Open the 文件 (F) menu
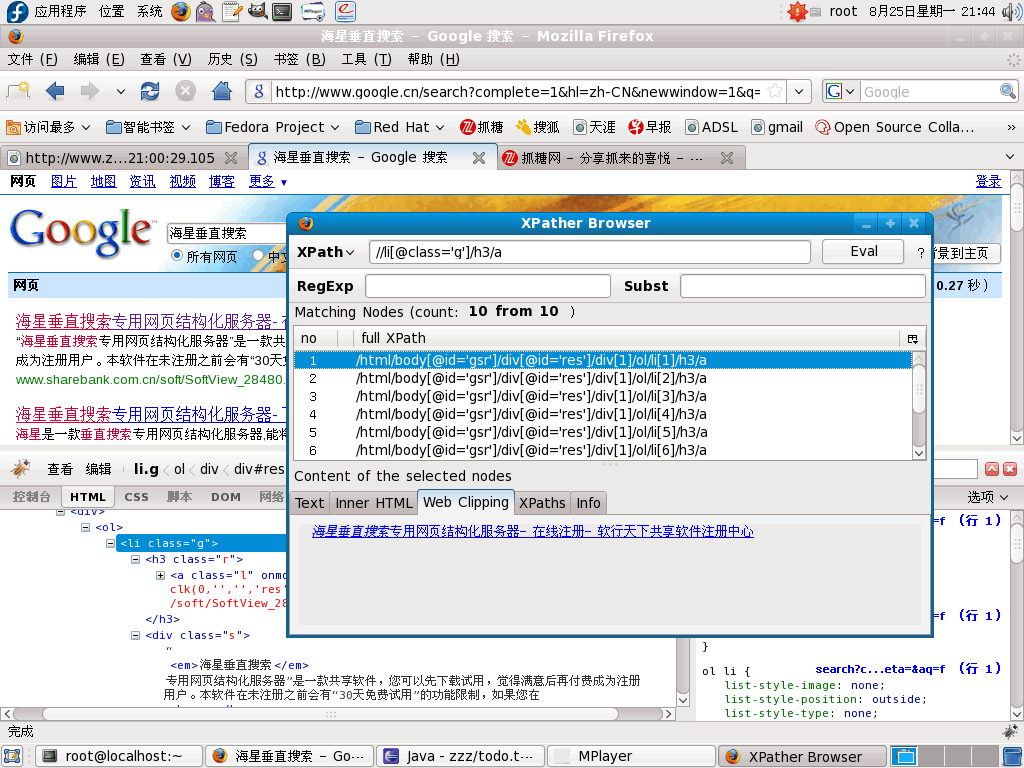Image resolution: width=1024 pixels, height=768 pixels. pos(33,59)
